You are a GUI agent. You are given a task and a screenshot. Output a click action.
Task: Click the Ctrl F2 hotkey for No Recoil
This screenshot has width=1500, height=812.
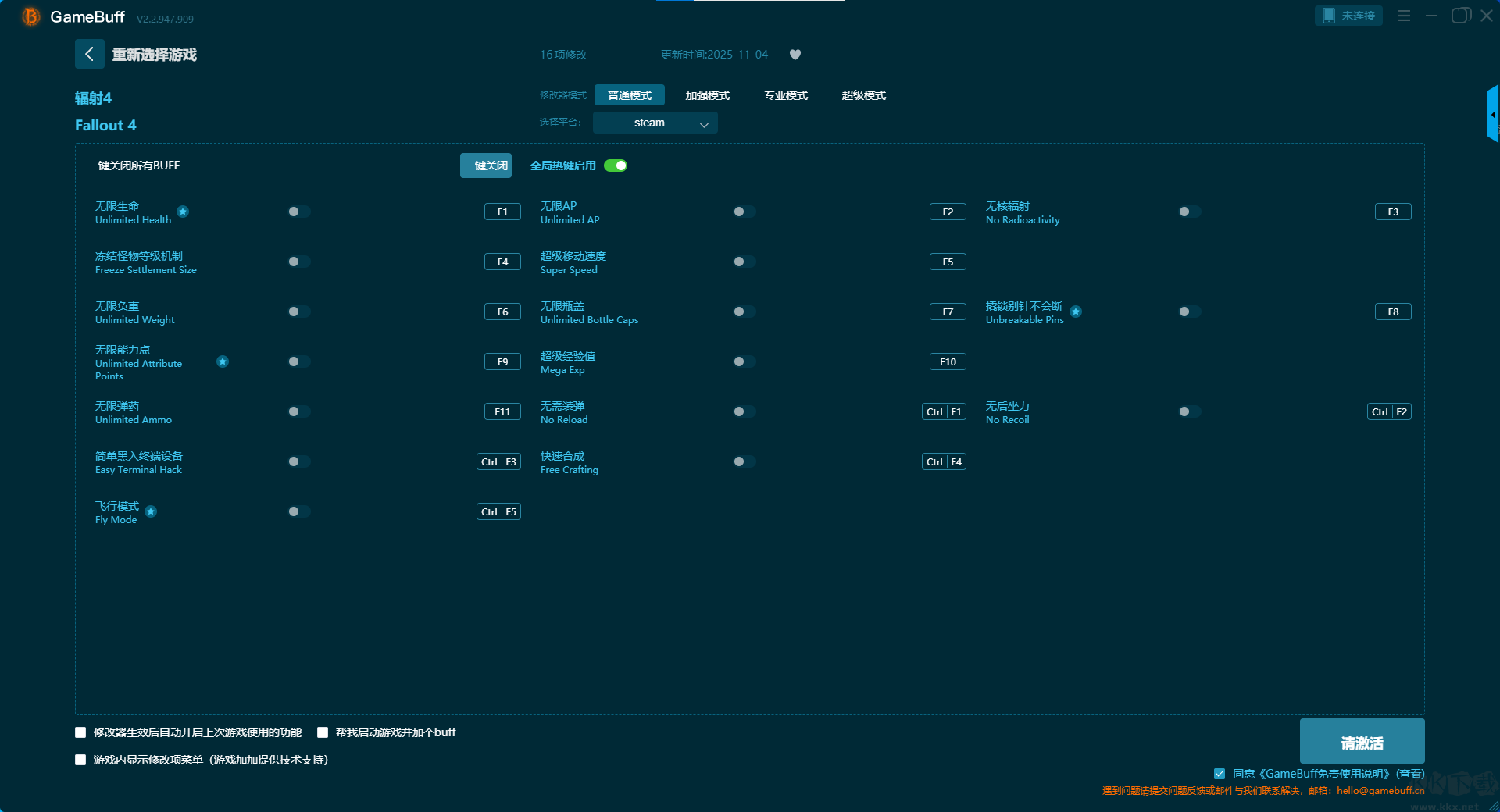1389,411
